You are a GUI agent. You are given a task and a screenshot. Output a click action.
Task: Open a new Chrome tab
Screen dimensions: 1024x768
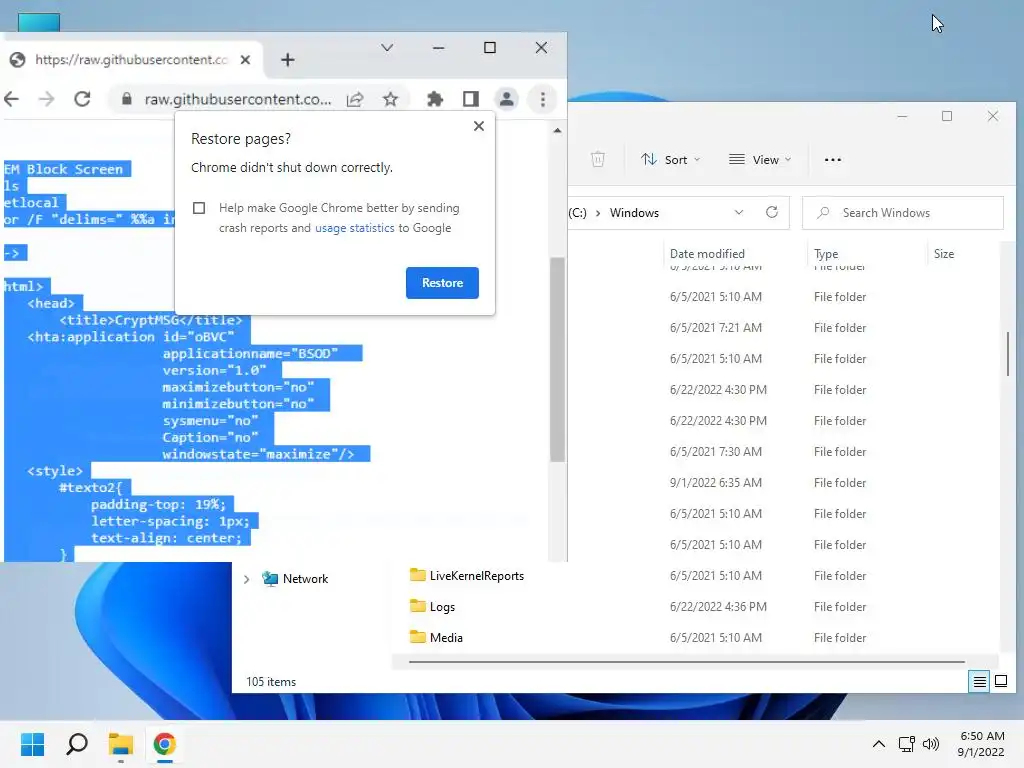click(287, 60)
